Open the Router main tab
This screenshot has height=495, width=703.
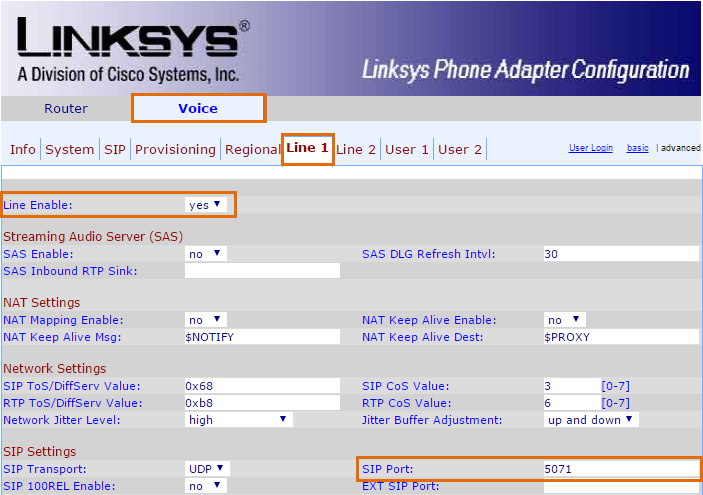[66, 109]
